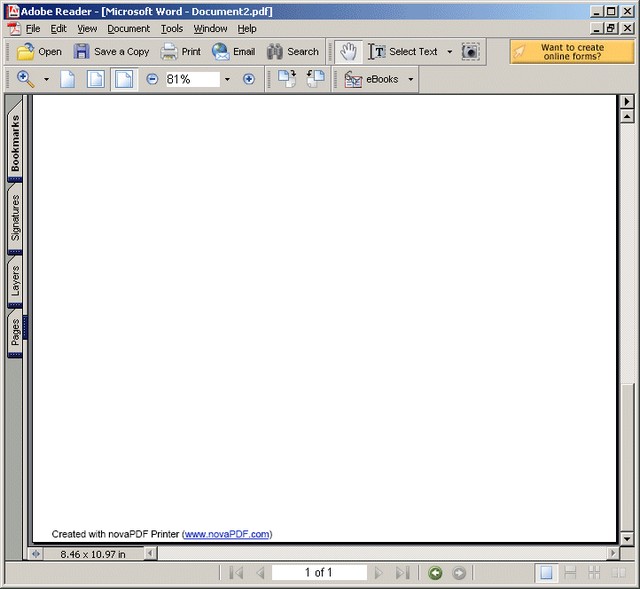This screenshot has height=589, width=640.
Task: Click the Save a Copy floppy icon
Action: [x=81, y=52]
